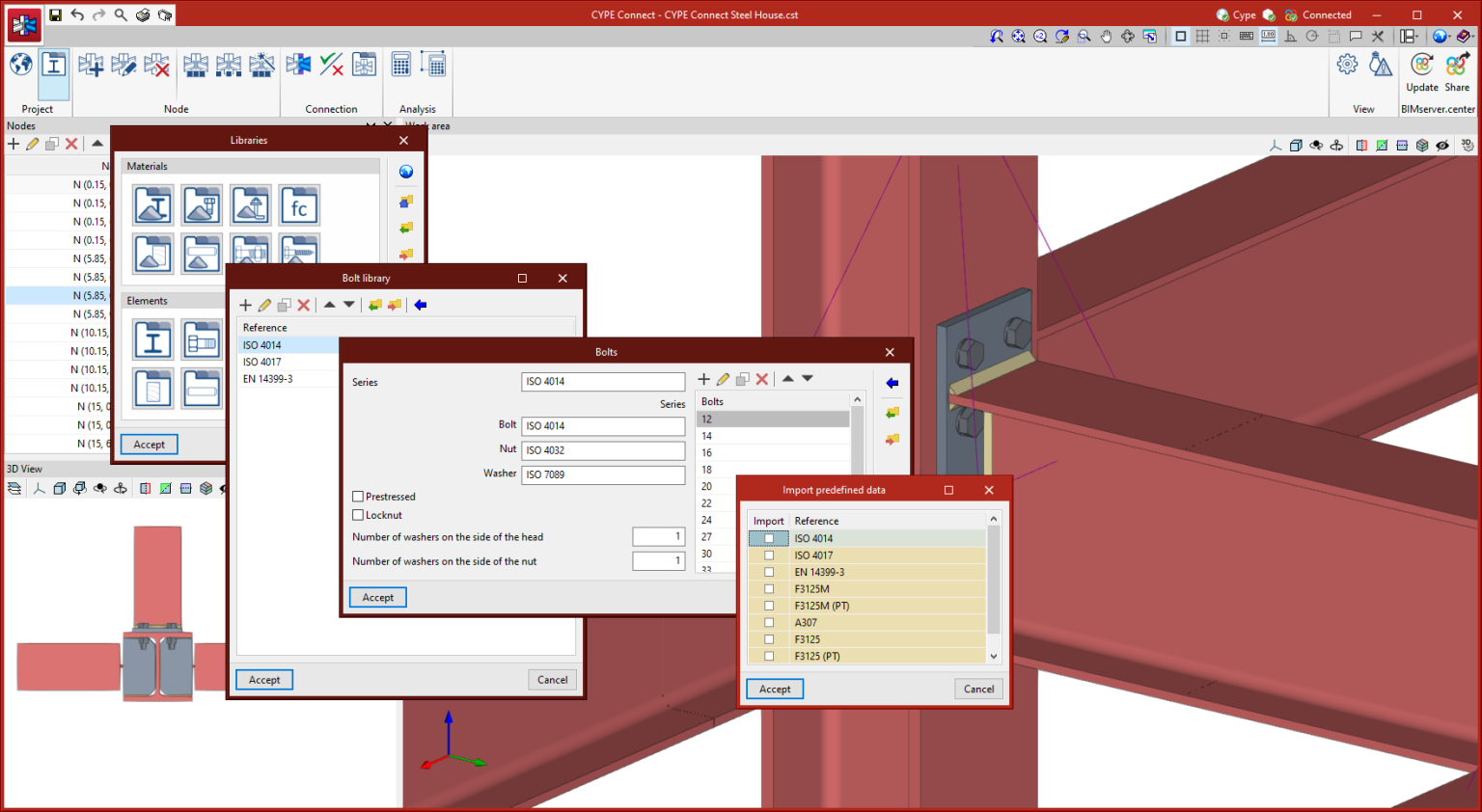Image resolution: width=1482 pixels, height=812 pixels.
Task: Click Accept in Import predefined data dialog
Action: point(775,690)
